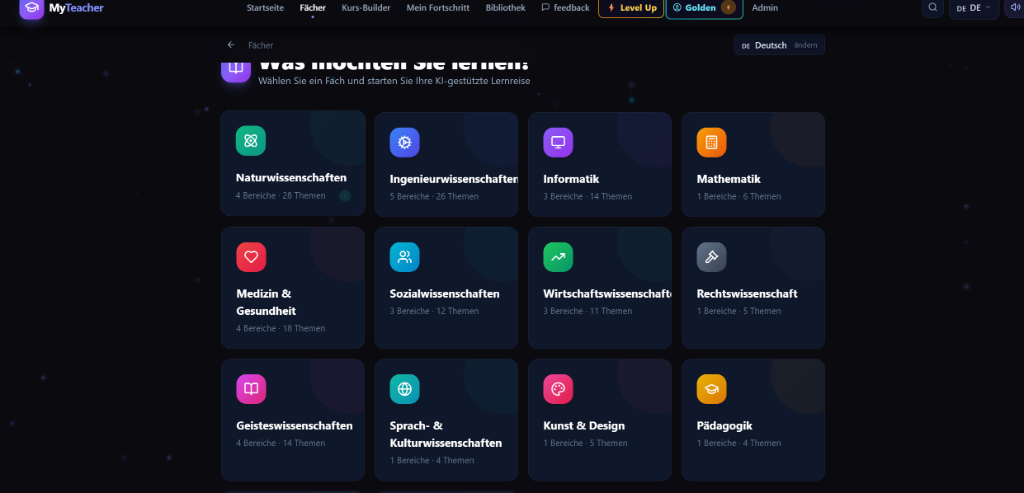This screenshot has width=1024, height=493.
Task: Select the Fächer nav item
Action: 313,8
